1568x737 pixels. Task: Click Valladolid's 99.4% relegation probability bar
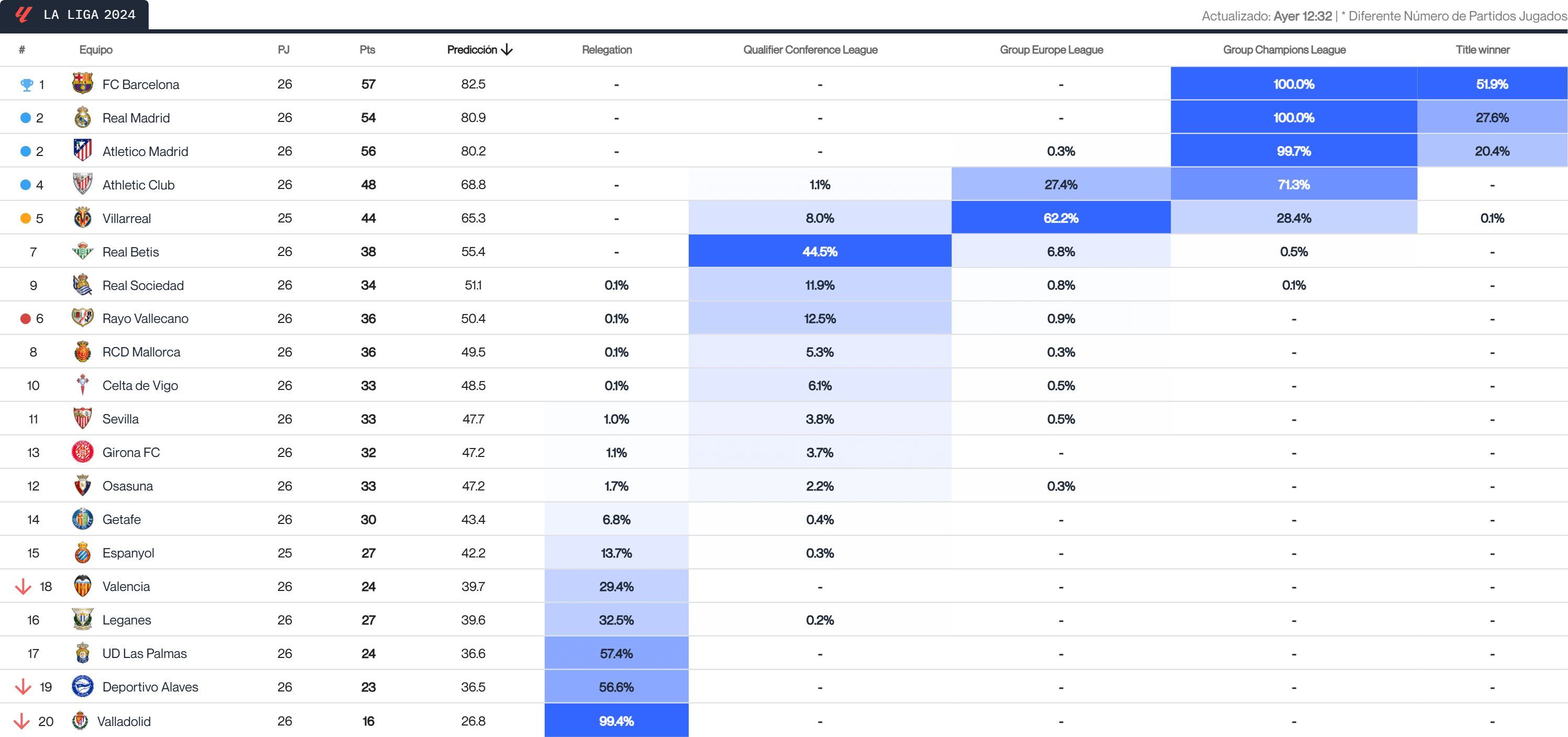(616, 721)
